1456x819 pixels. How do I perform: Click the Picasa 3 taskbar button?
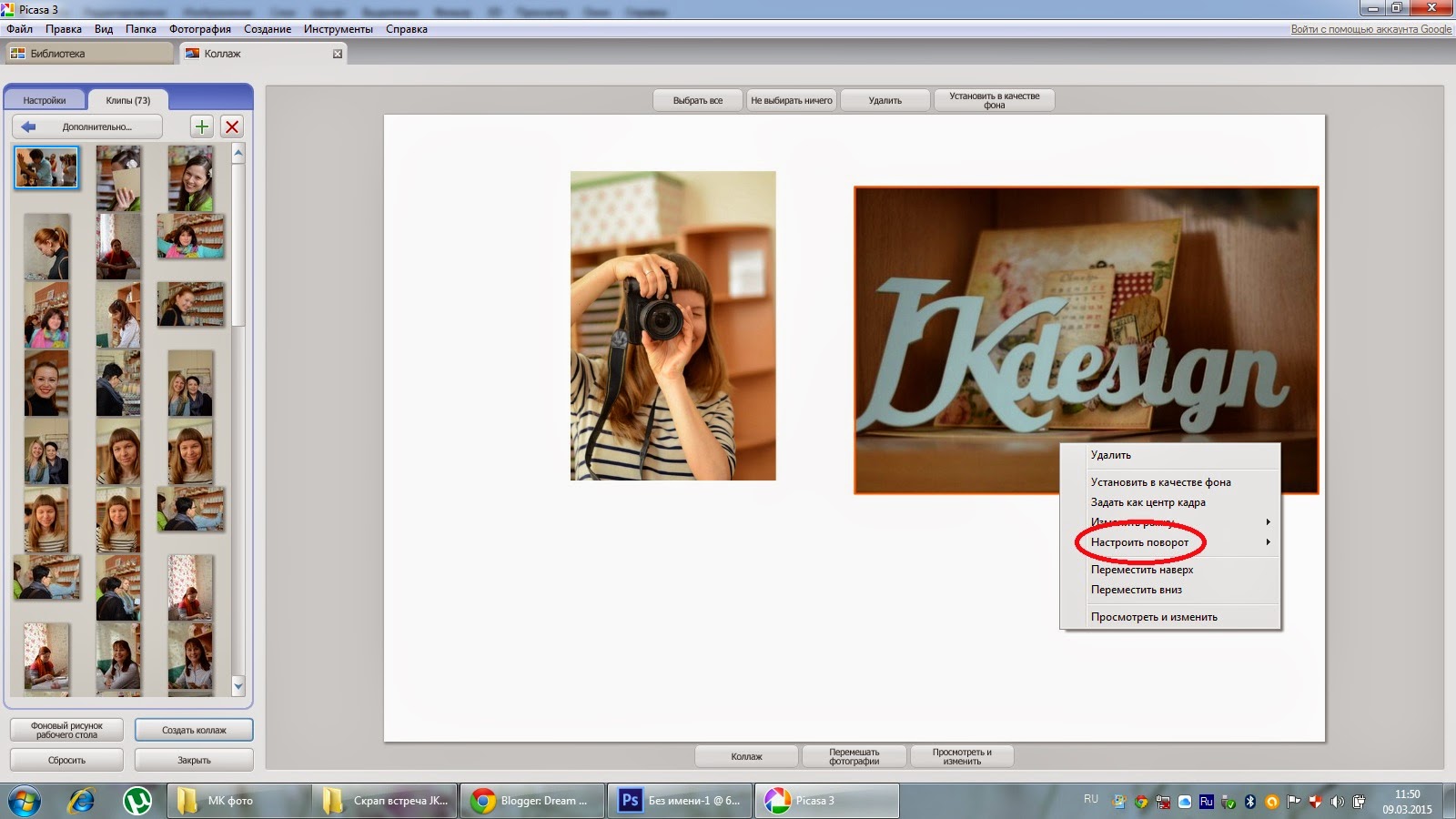[827, 801]
